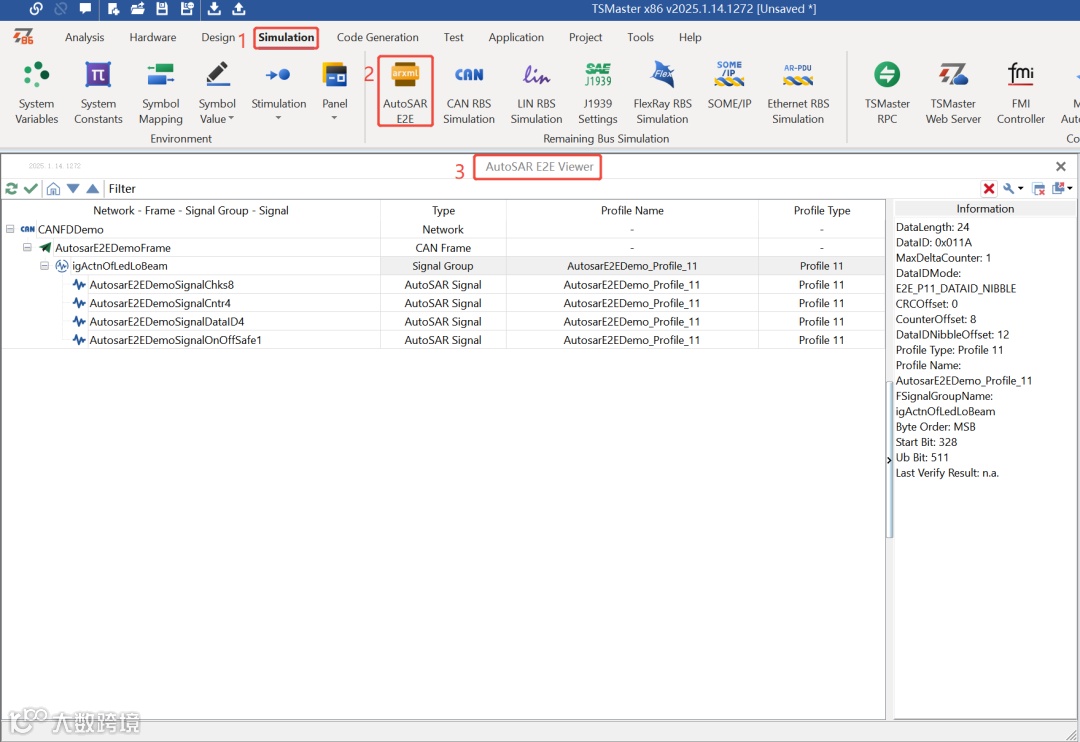The height and width of the screenshot is (742, 1080).
Task: Switch to the Code Generation tab
Action: (x=377, y=37)
